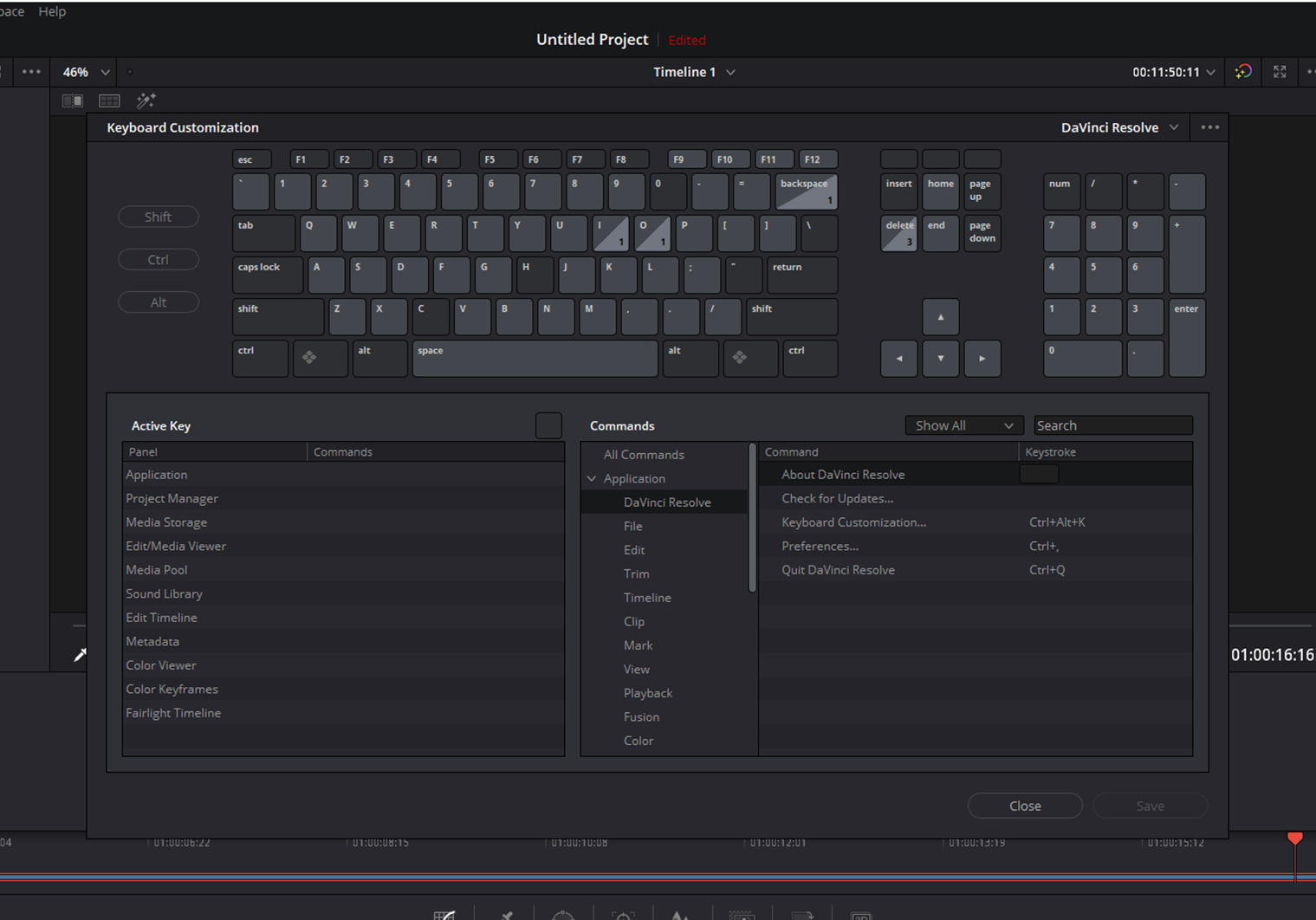Toggle the Ctrl modifier button

pos(159,259)
